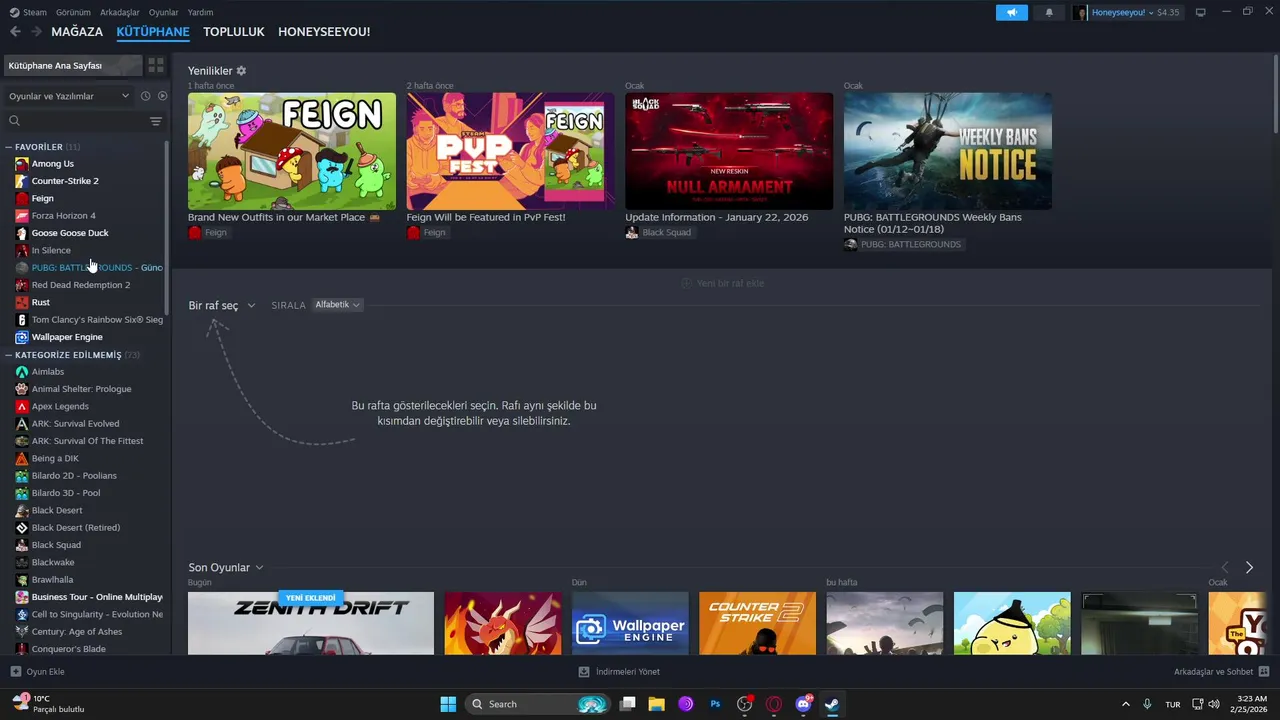This screenshot has height=720, width=1280.
Task: Open the Bir raf seç dropdown
Action: tap(222, 305)
